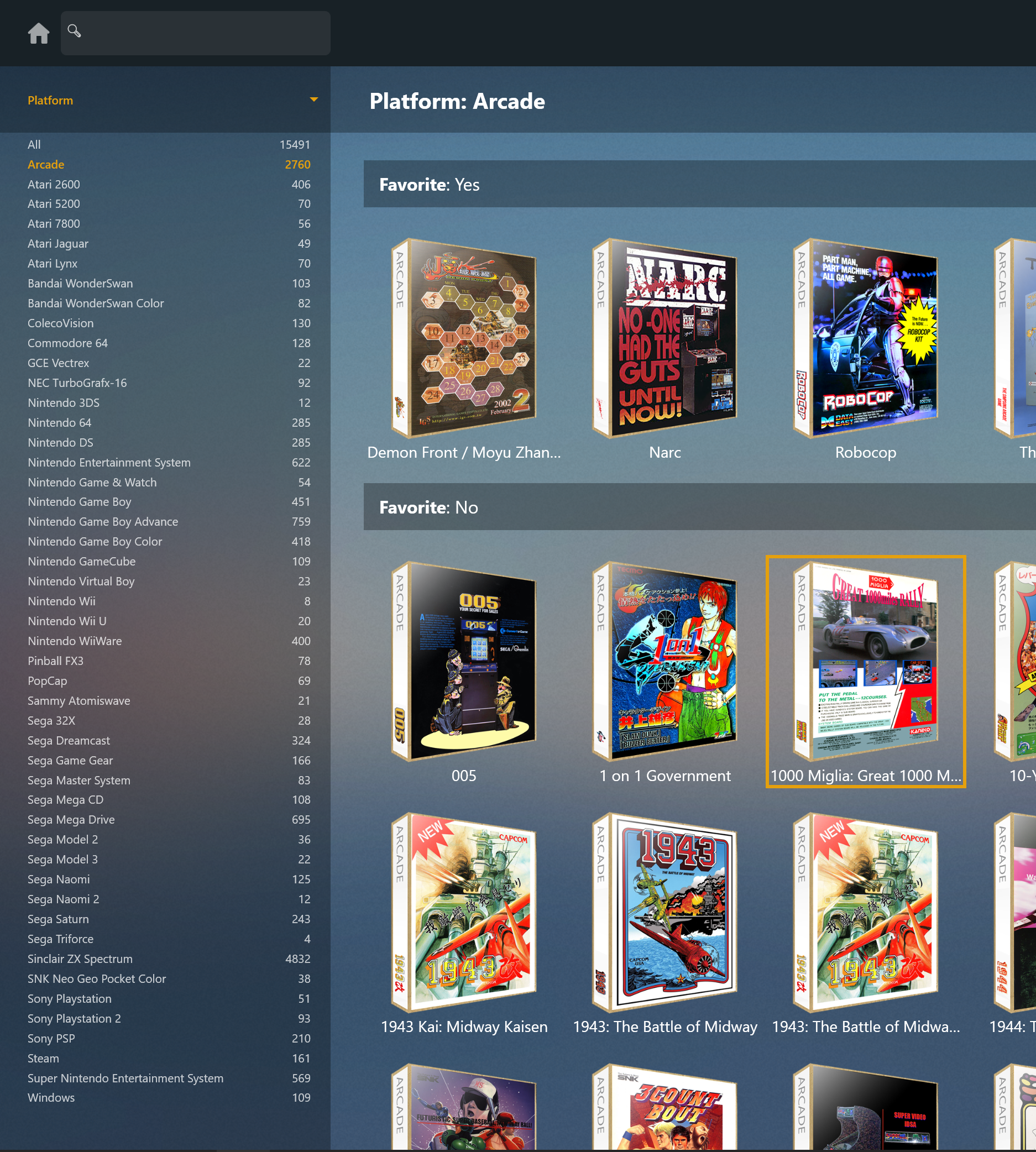The height and width of the screenshot is (1152, 1036).
Task: Select the Robocop game cover
Action: click(866, 338)
